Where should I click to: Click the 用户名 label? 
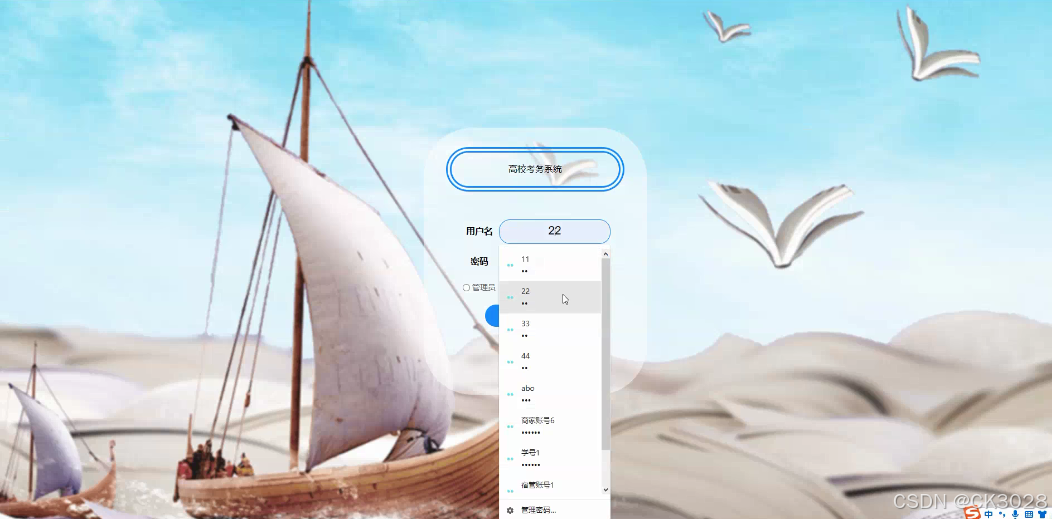click(x=479, y=231)
